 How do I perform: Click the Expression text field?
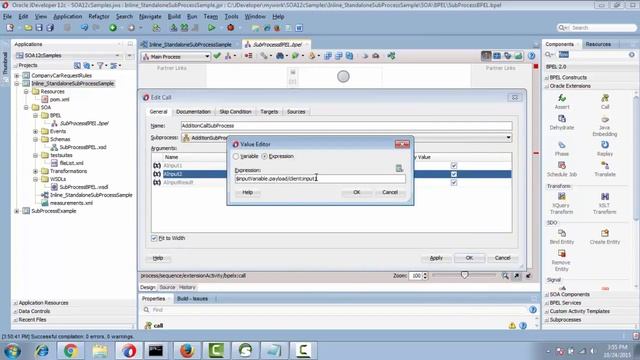(x=320, y=179)
